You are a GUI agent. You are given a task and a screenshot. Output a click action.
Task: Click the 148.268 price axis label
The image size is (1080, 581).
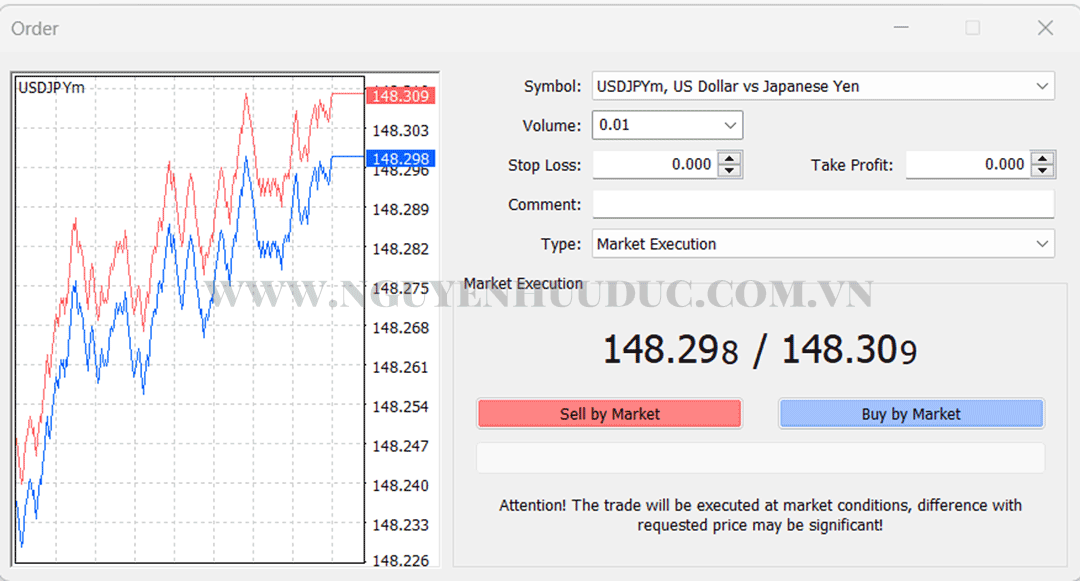point(400,328)
